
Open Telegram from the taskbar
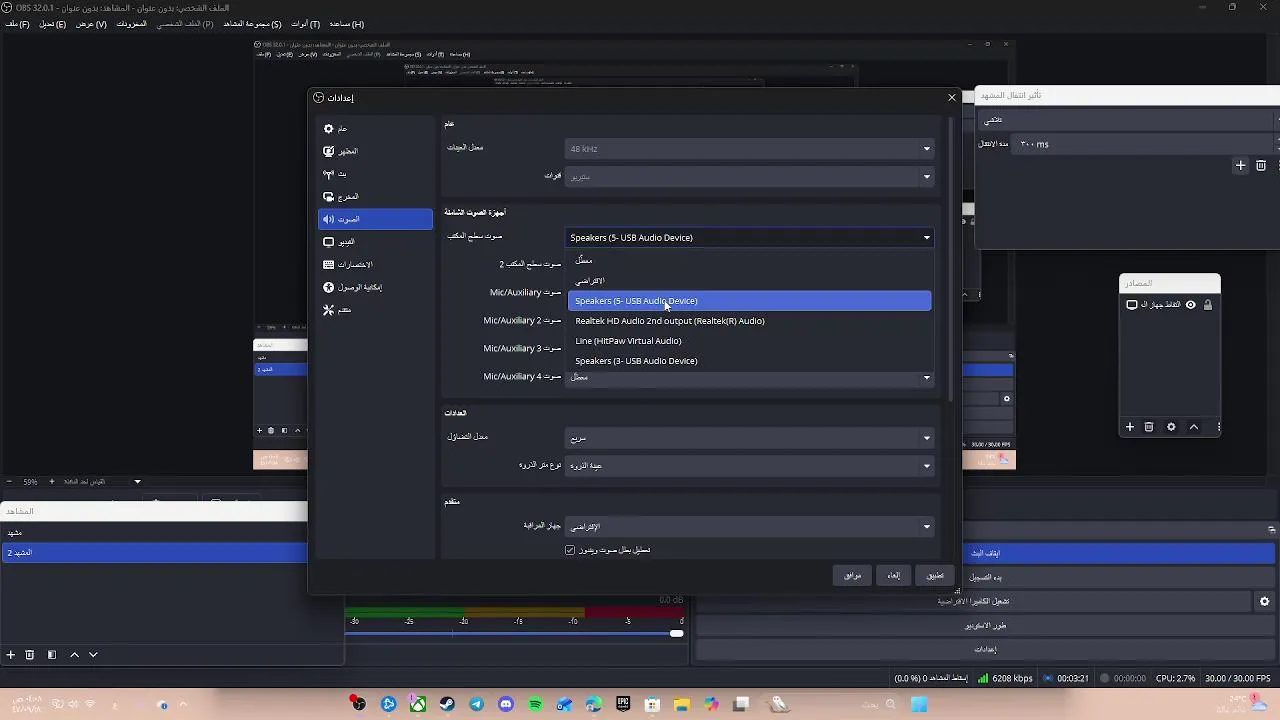[x=476, y=705]
